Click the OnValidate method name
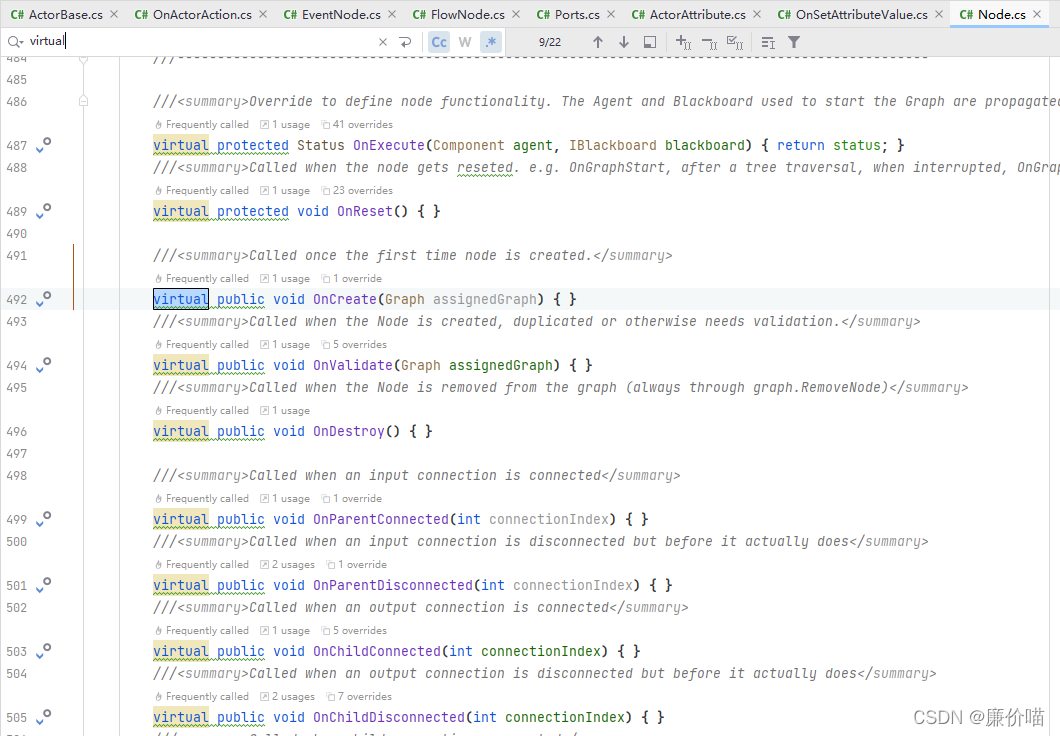Screen dimensions: 1060x736 click(x=353, y=366)
